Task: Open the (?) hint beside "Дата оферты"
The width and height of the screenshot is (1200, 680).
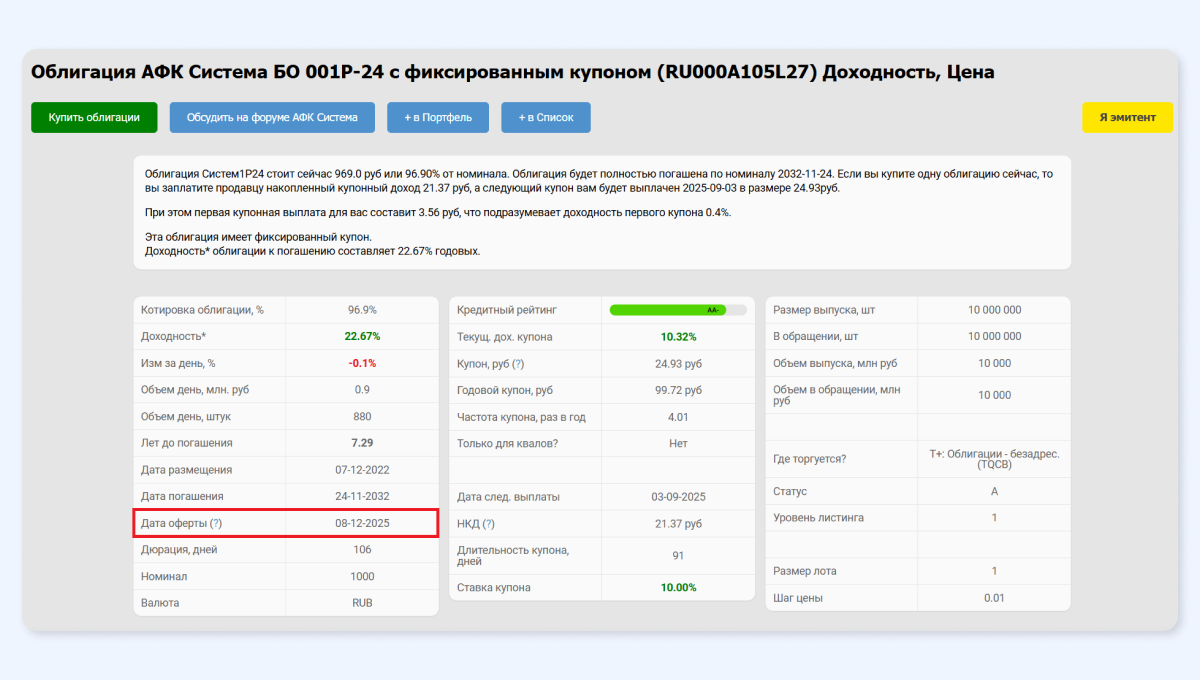Action: click(x=216, y=523)
